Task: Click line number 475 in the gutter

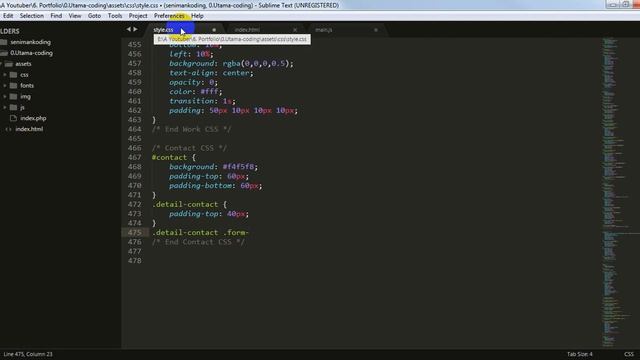Action: click(x=135, y=233)
